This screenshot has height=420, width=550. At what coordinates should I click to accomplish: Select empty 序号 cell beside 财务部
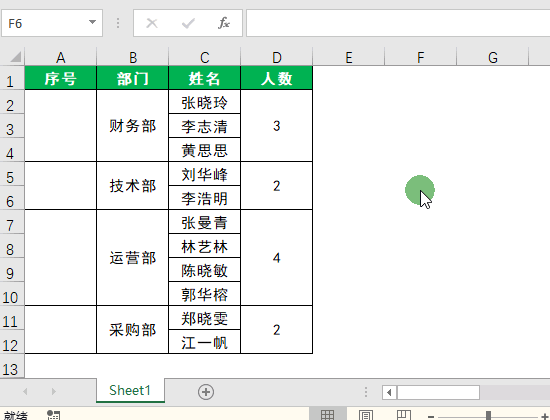click(61, 126)
